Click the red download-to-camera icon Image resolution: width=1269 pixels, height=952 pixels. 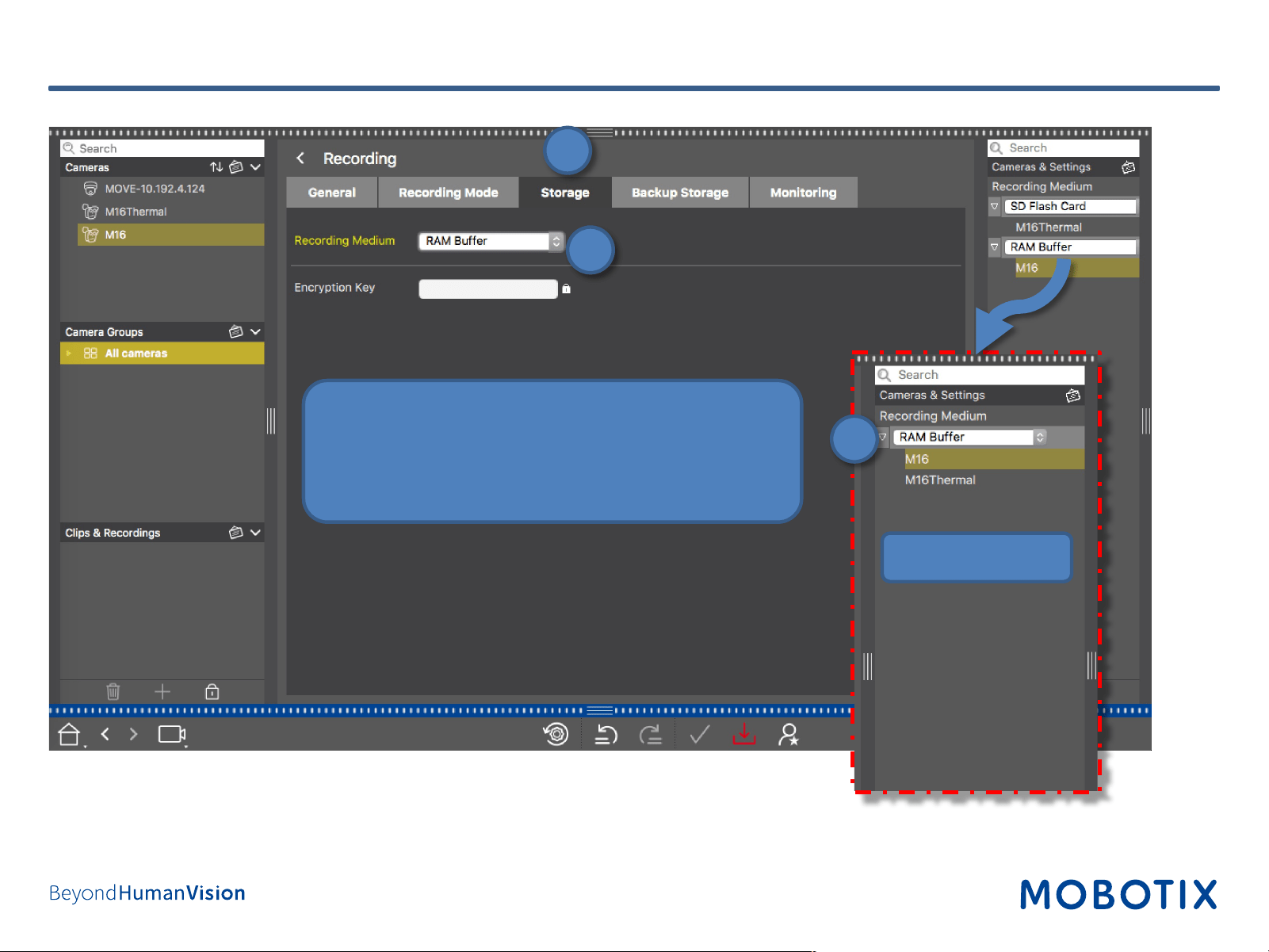click(x=743, y=735)
